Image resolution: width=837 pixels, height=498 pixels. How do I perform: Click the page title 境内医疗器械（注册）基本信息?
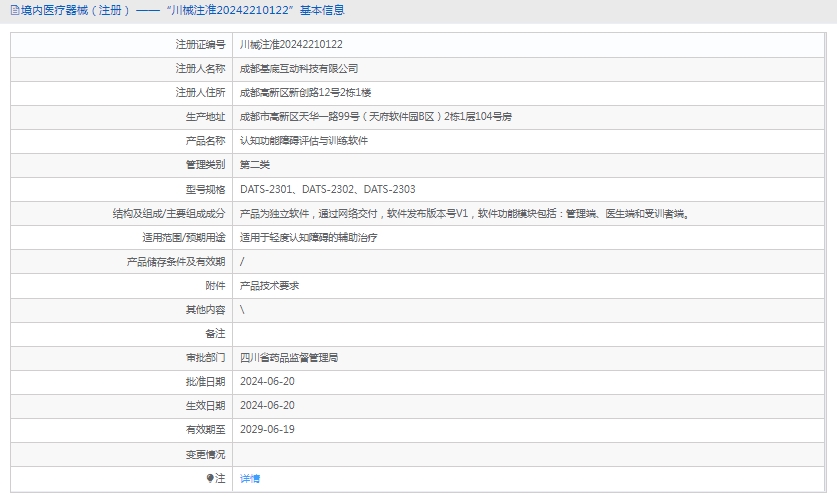180,10
